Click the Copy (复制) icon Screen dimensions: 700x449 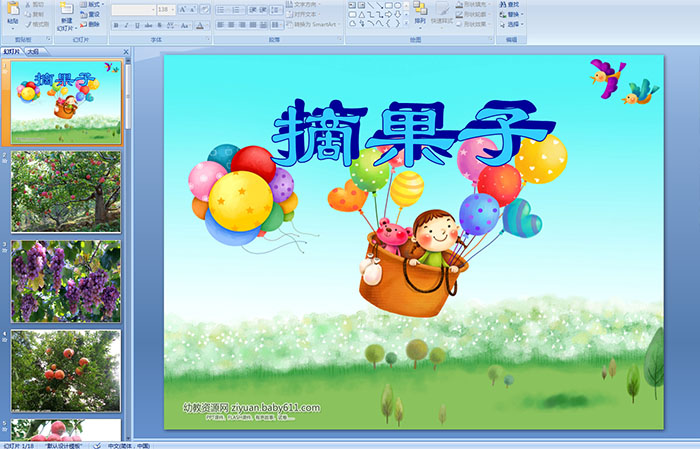tap(28, 14)
